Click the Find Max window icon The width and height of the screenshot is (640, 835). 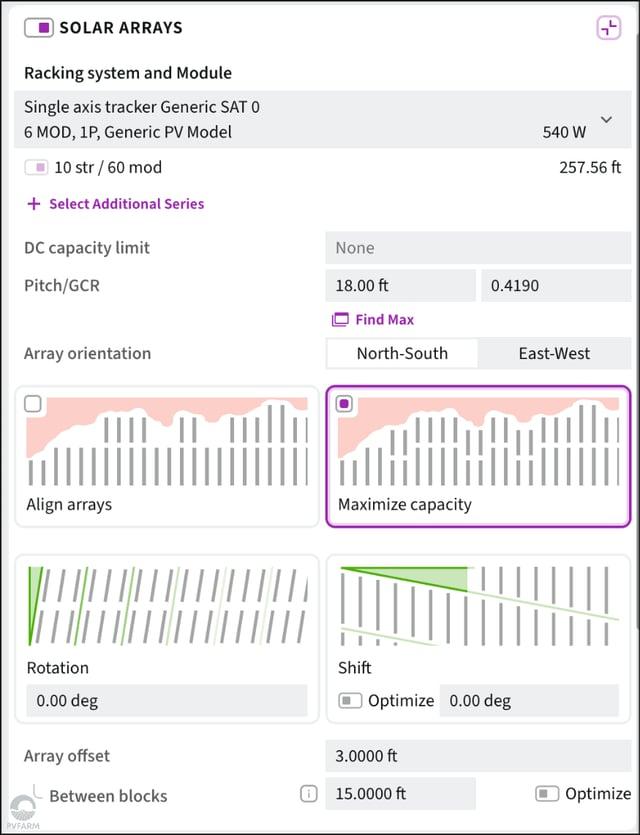[340, 320]
